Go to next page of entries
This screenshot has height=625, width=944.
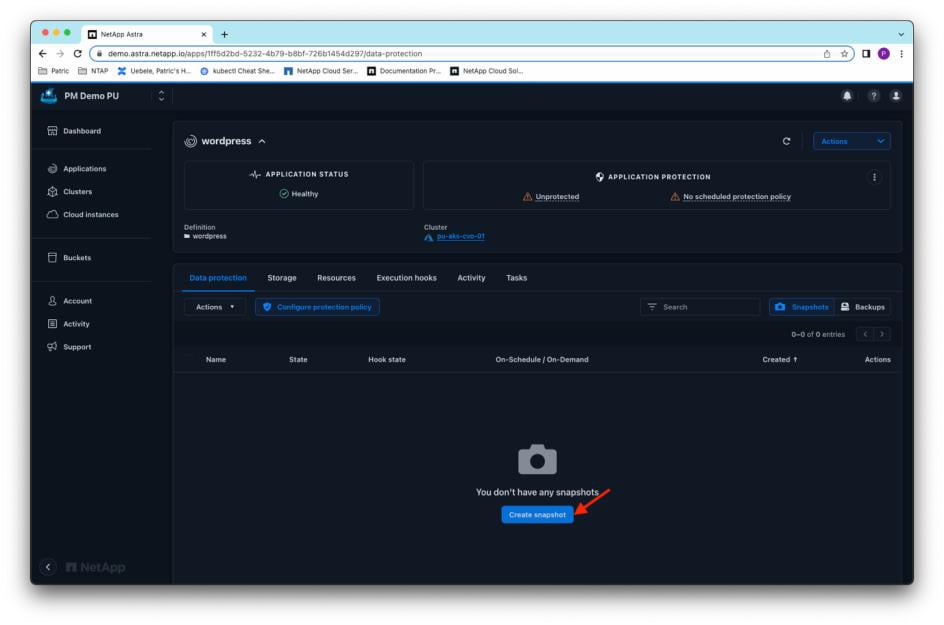click(882, 334)
